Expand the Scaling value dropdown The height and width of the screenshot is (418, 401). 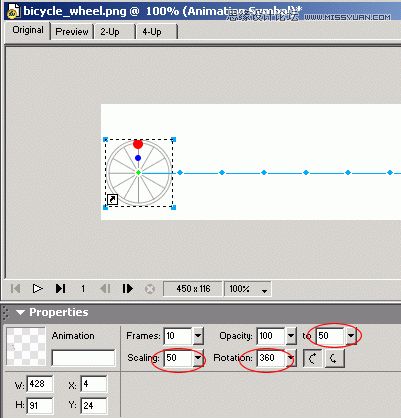[198, 358]
